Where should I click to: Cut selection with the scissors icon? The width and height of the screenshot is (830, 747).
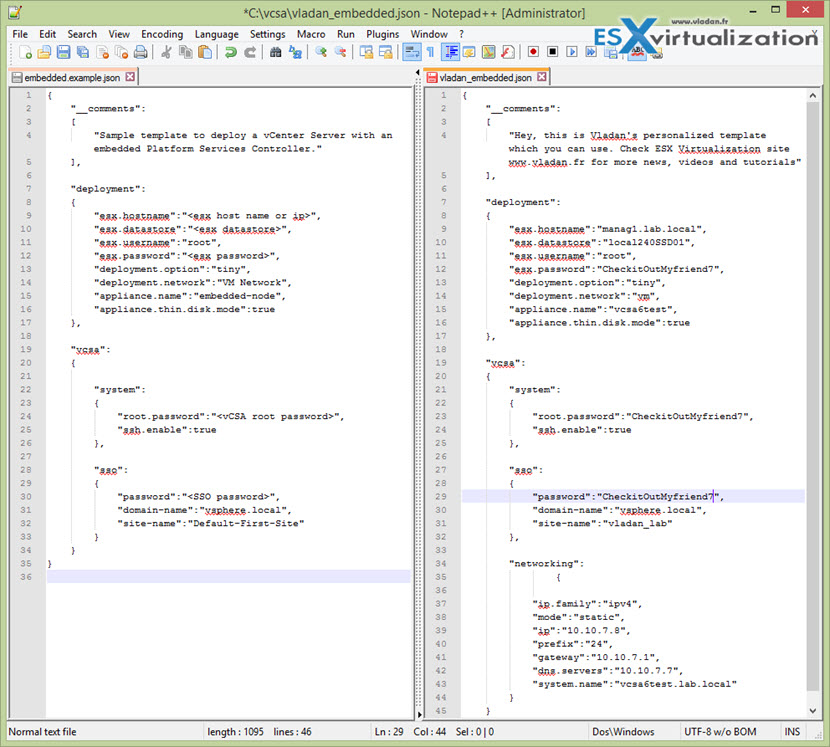coord(166,52)
